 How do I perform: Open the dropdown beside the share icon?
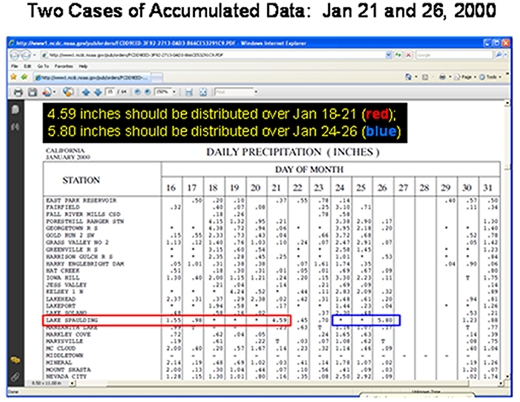pos(55,92)
